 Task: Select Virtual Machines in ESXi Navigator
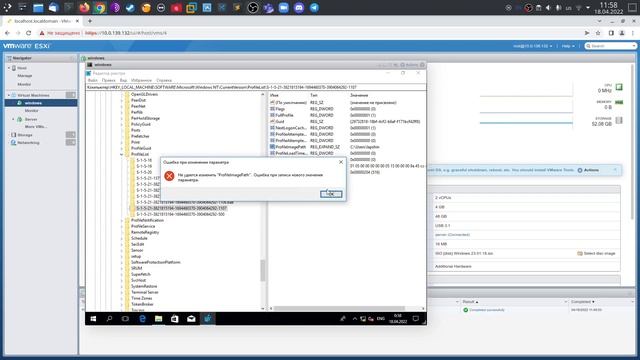click(x=33, y=95)
